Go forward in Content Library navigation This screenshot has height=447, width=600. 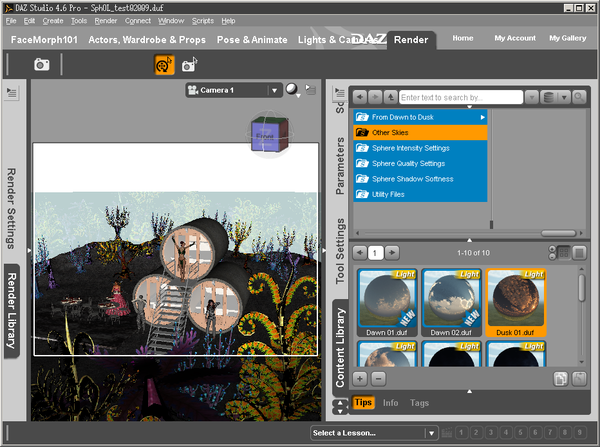[375, 97]
